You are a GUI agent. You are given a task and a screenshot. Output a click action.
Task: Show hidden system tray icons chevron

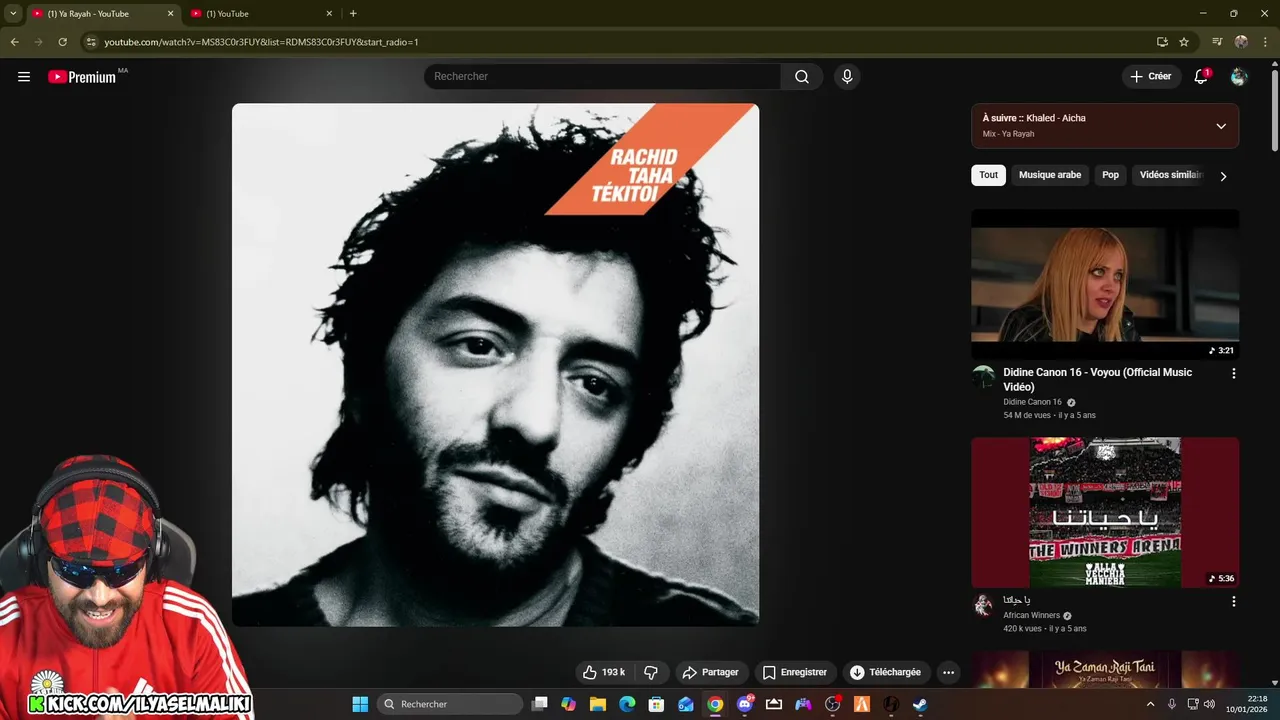(1149, 704)
